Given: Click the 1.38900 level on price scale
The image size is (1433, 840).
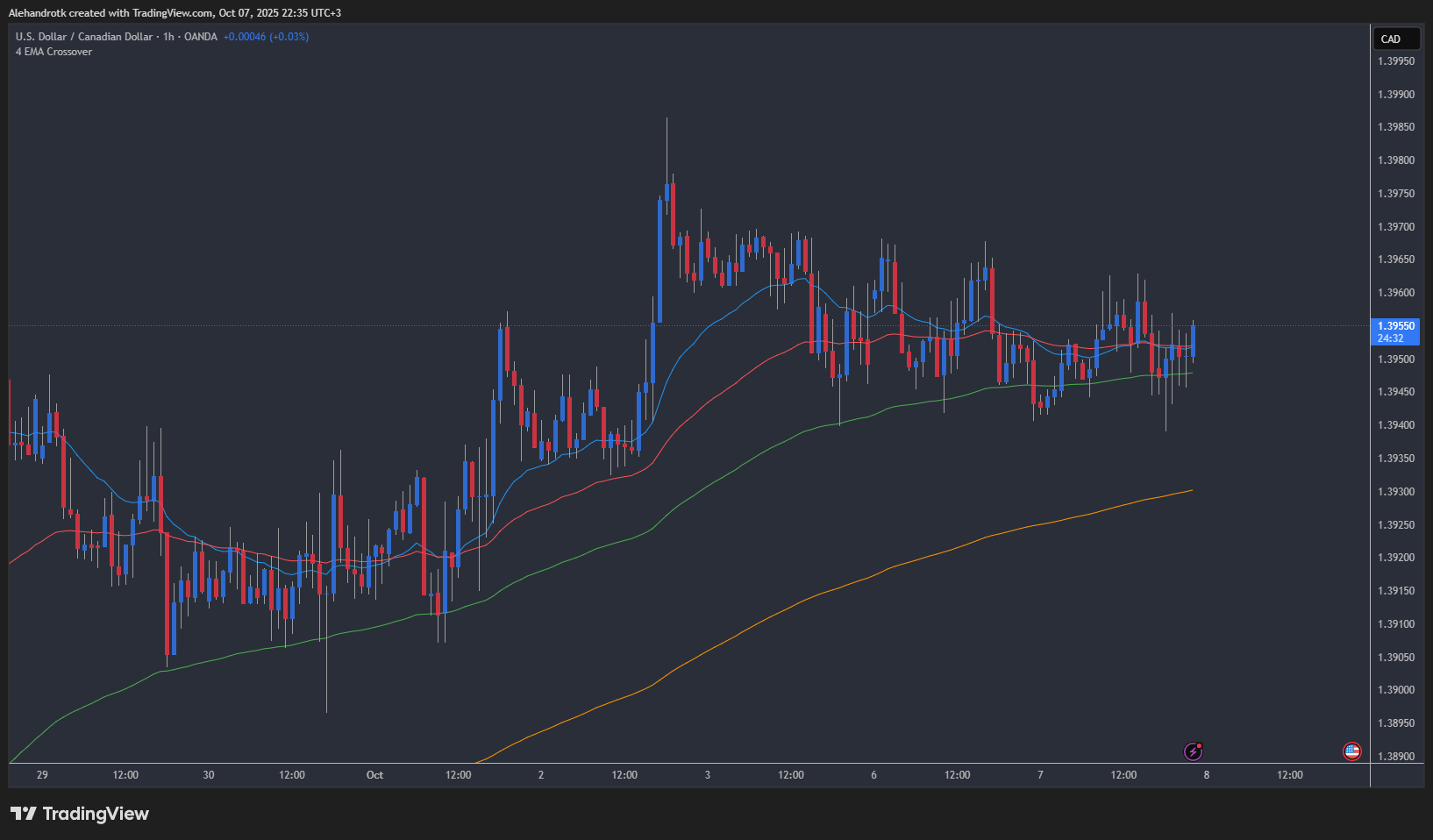Looking at the screenshot, I should point(1395,757).
